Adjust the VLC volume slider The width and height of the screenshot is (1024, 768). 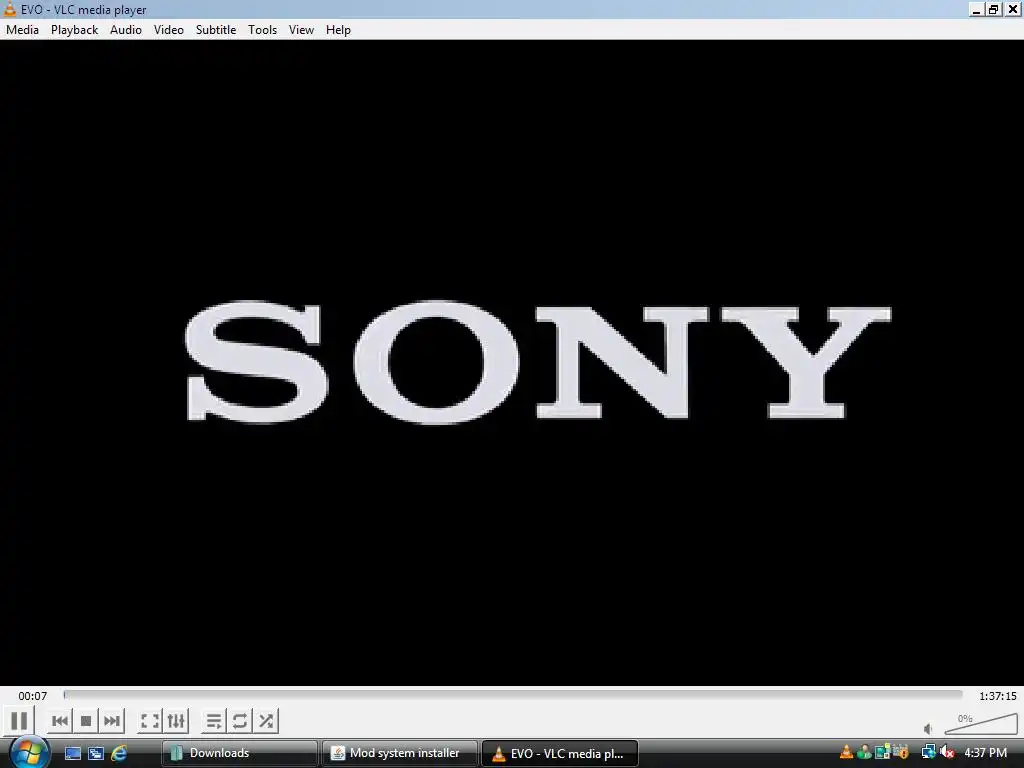tap(981, 724)
